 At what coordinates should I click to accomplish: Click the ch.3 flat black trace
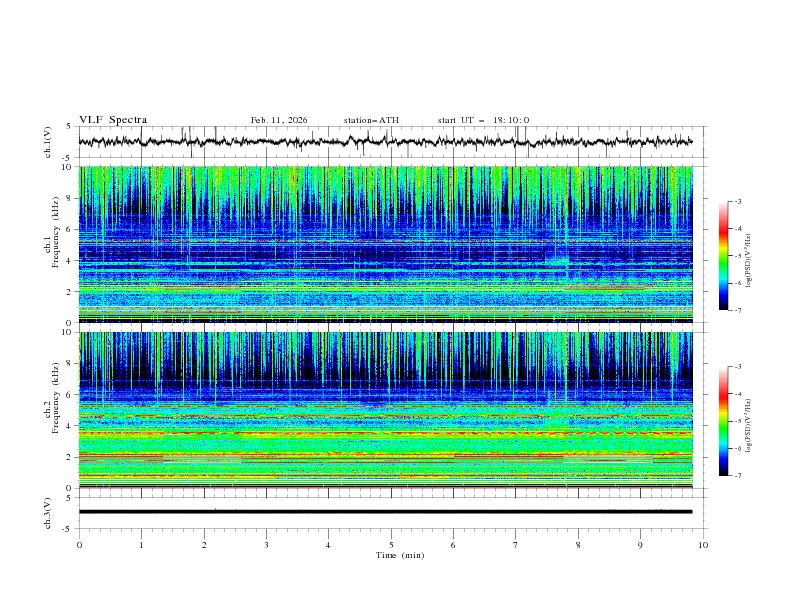[385, 512]
